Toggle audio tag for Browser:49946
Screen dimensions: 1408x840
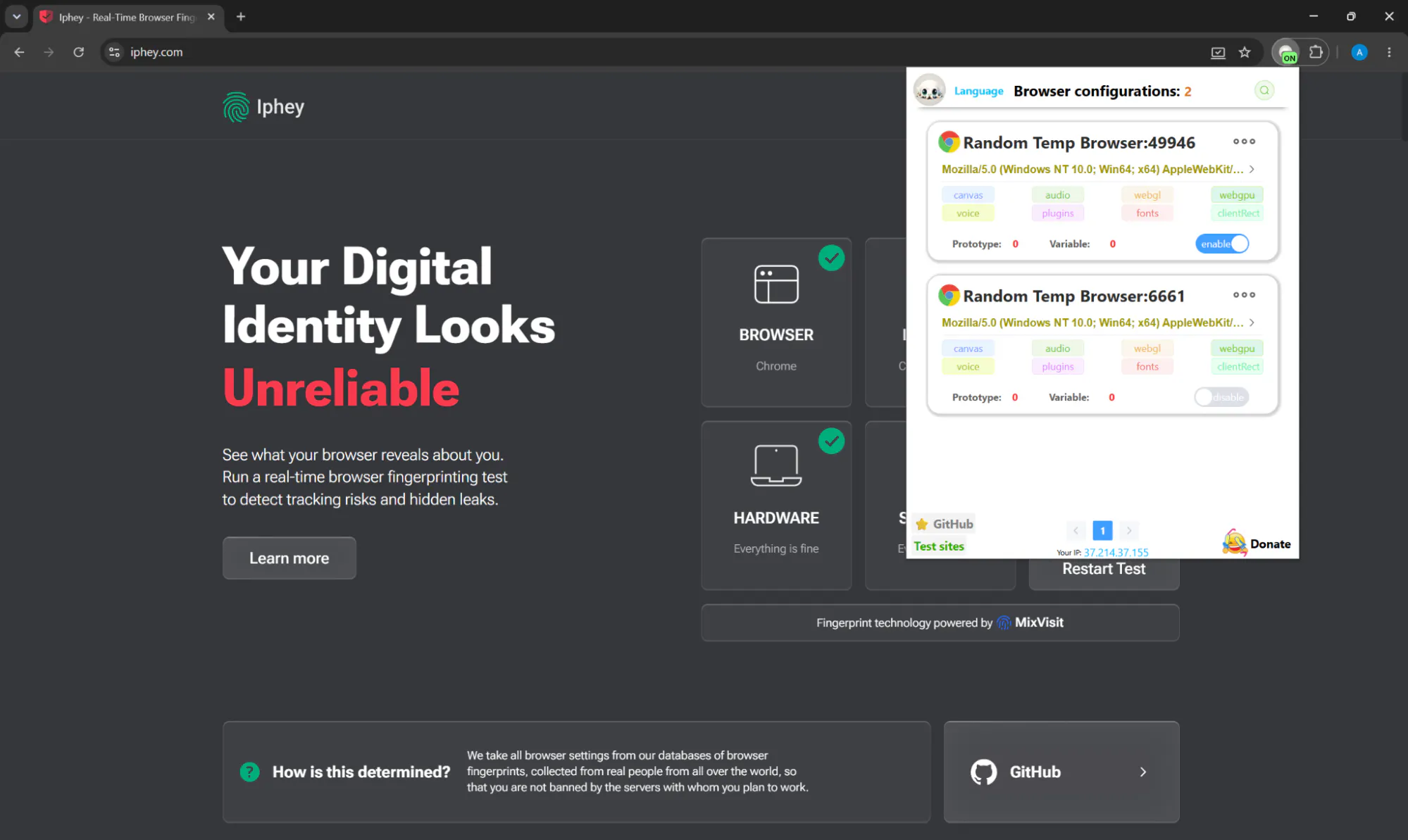(x=1057, y=195)
